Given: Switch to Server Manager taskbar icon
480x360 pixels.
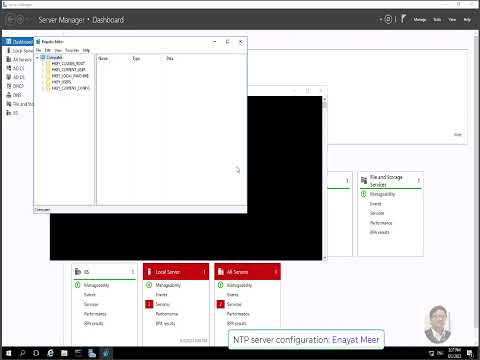Looking at the screenshot, I should coord(92,353).
